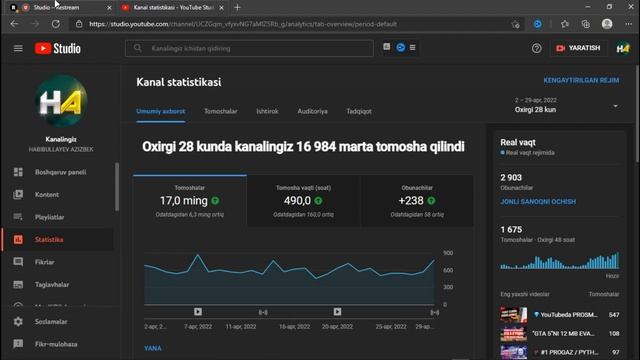The height and width of the screenshot is (360, 640).
Task: Switch to the Tadqiqot tab
Action: pyautogui.click(x=359, y=111)
